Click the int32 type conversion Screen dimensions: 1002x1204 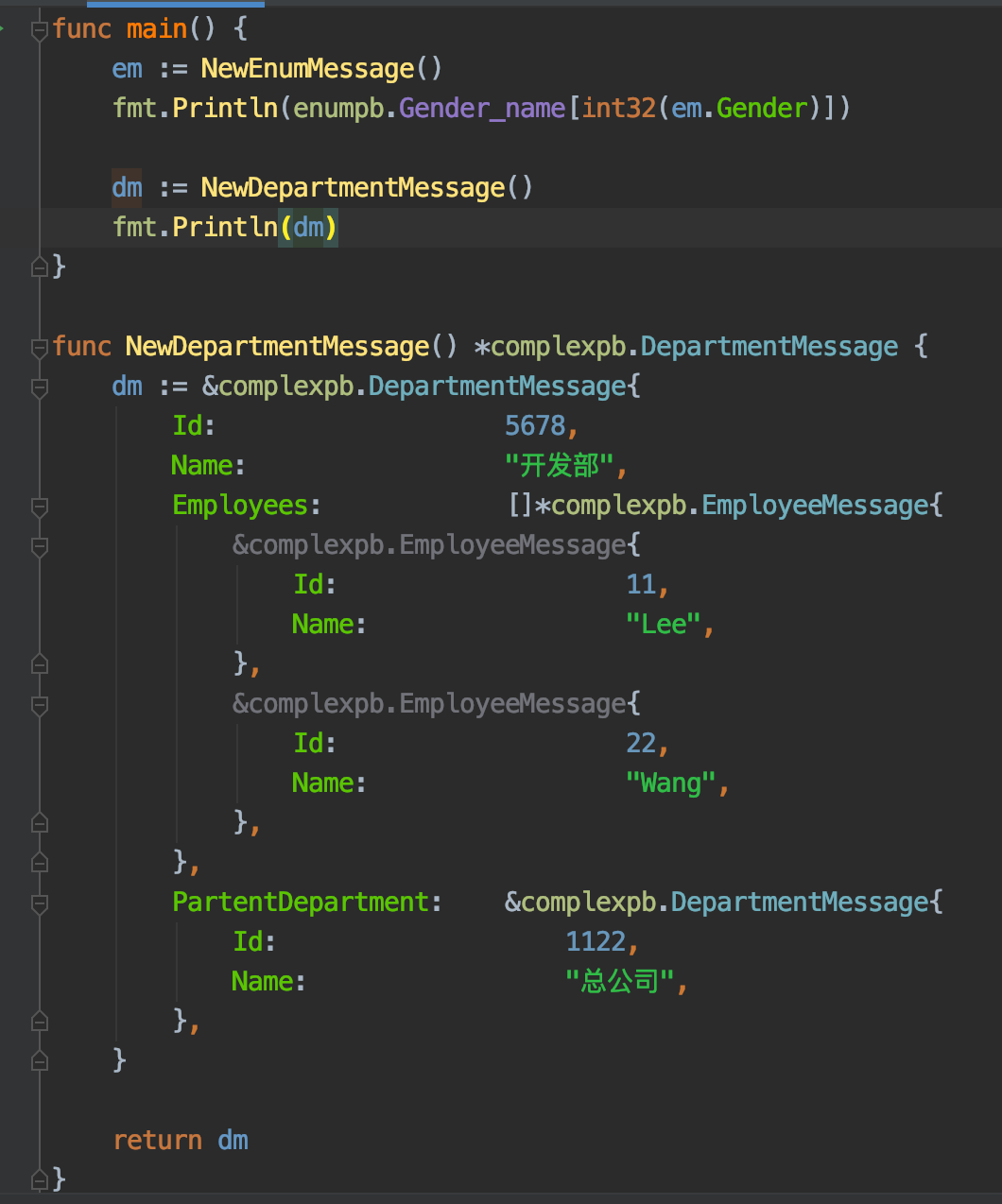[x=619, y=109]
